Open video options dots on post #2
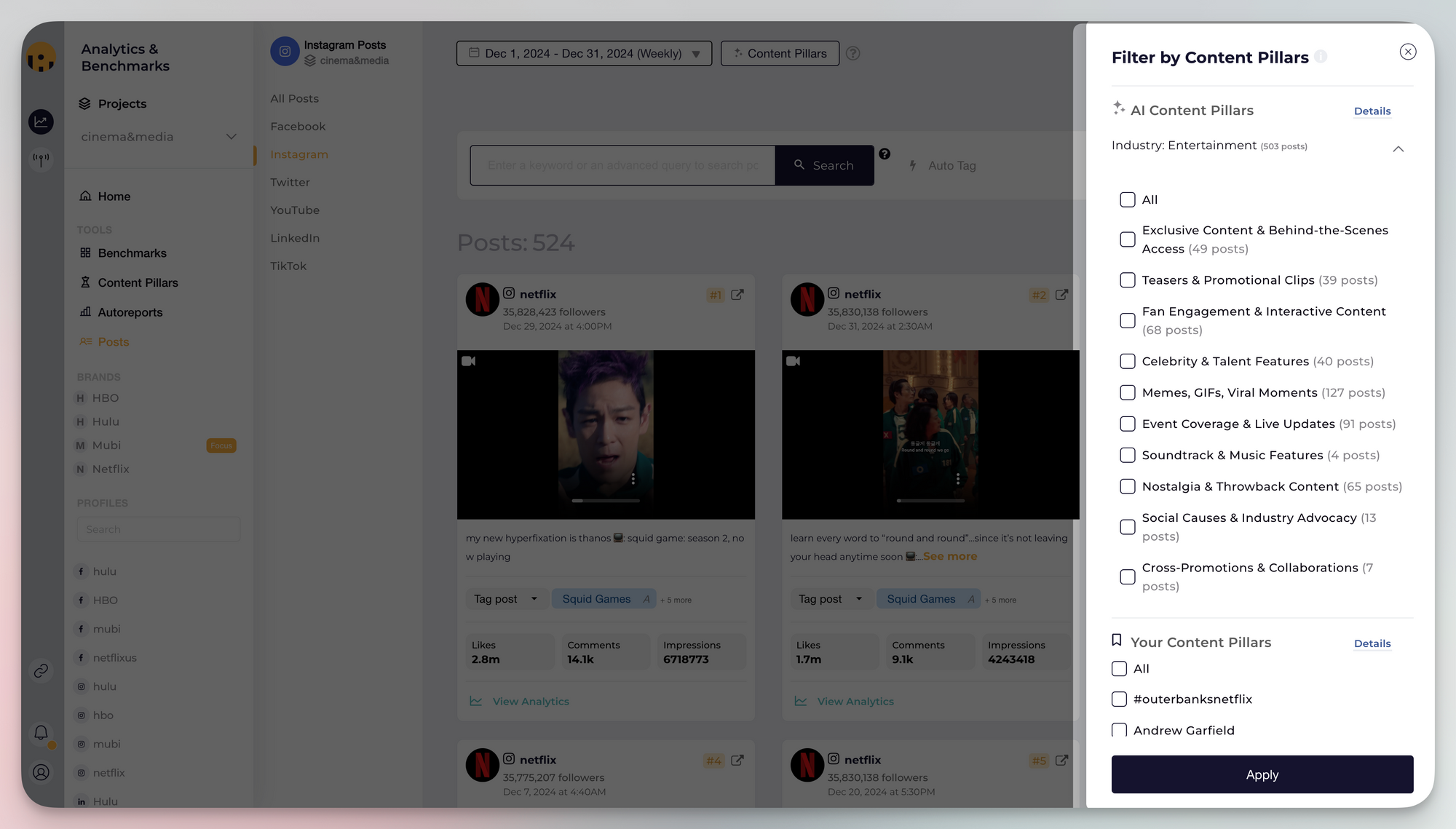The width and height of the screenshot is (1456, 829). coord(958,478)
